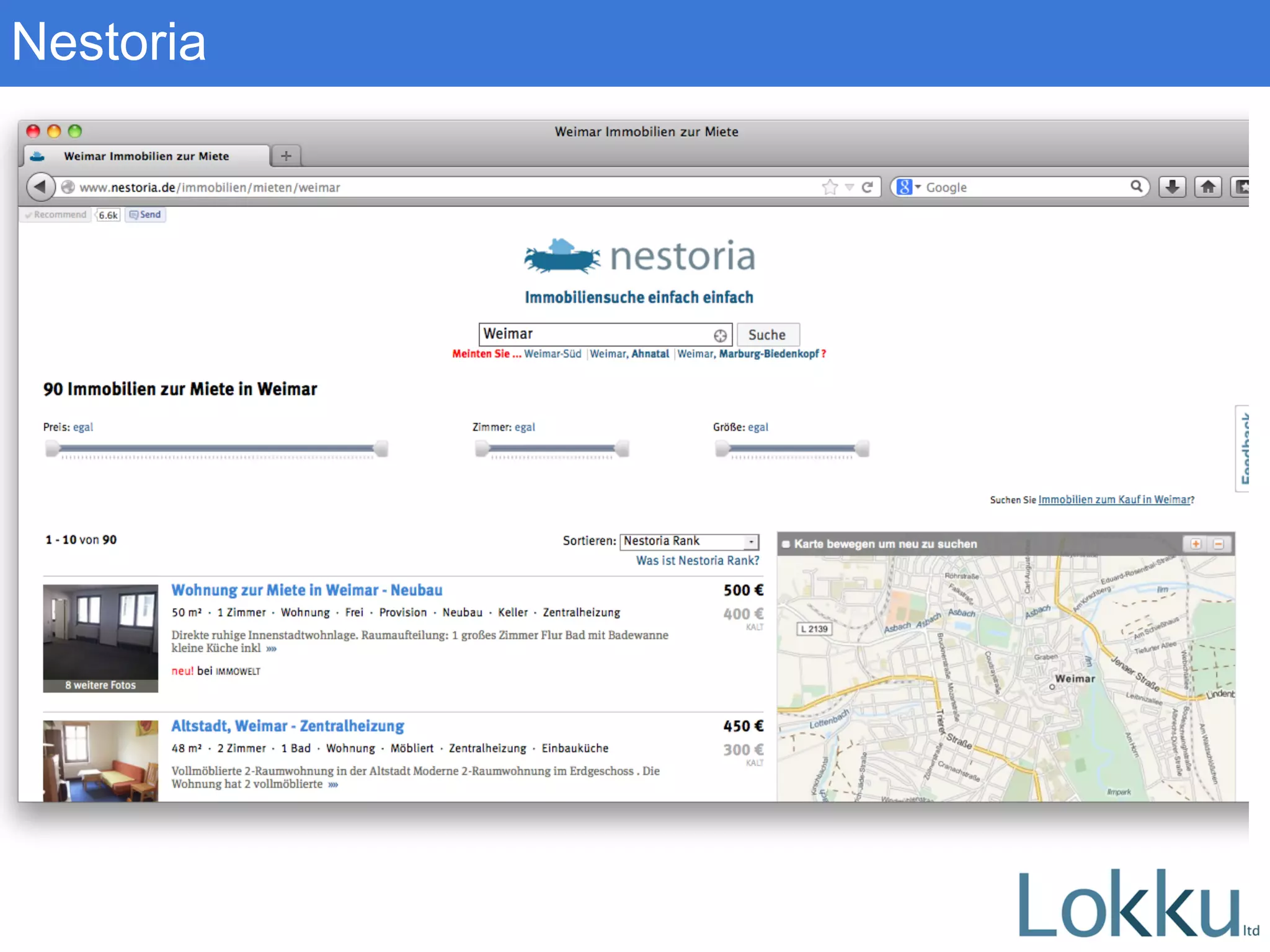Select the 'Weimar Immobilien zur Miete' tab

pyautogui.click(x=146, y=156)
